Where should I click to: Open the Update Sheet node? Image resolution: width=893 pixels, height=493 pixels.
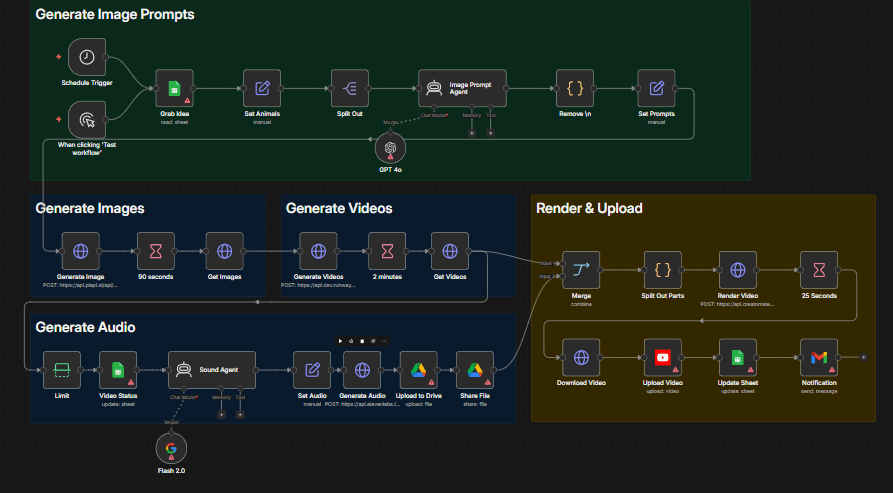coord(738,358)
